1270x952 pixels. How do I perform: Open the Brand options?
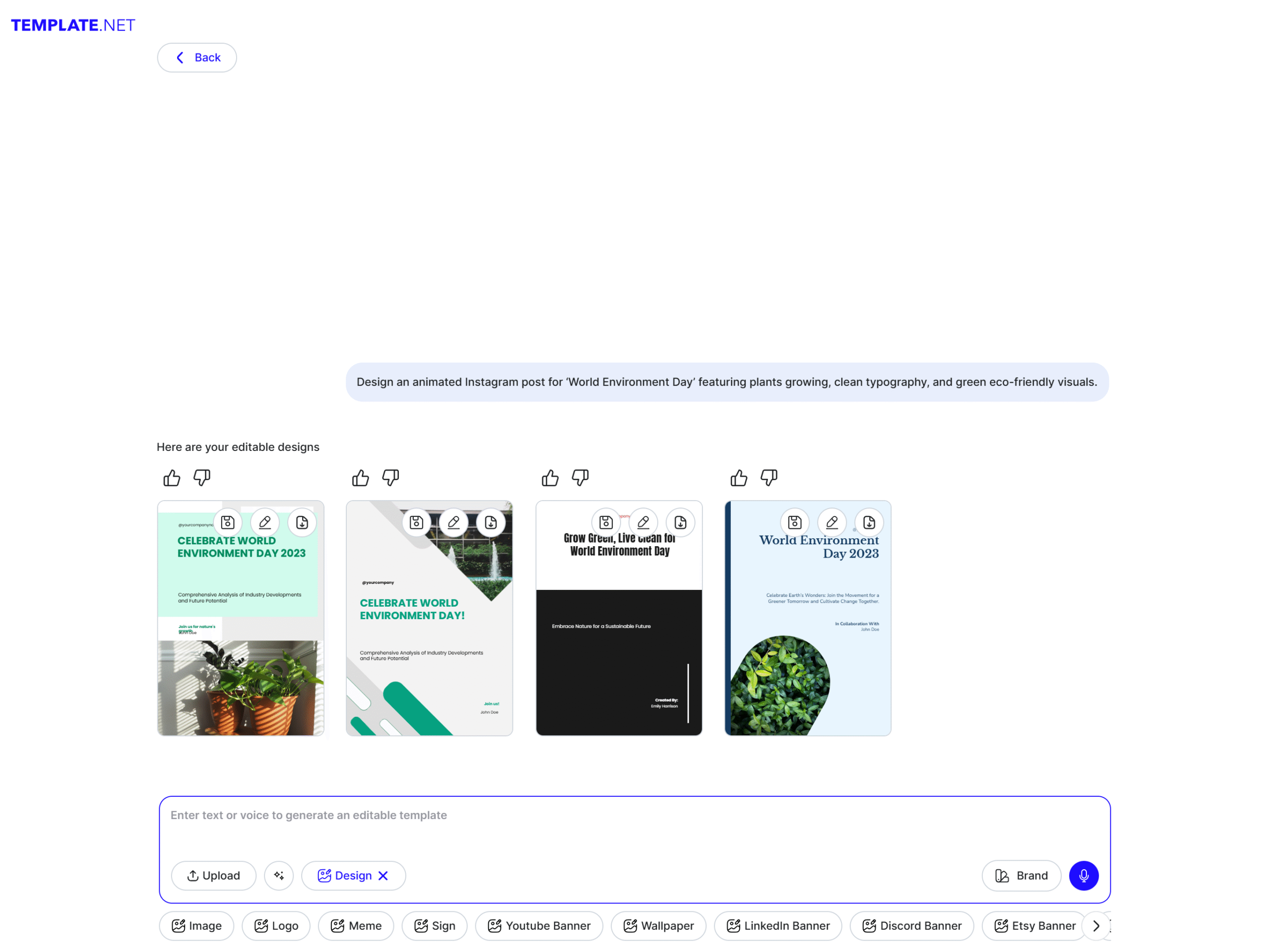coord(1021,876)
